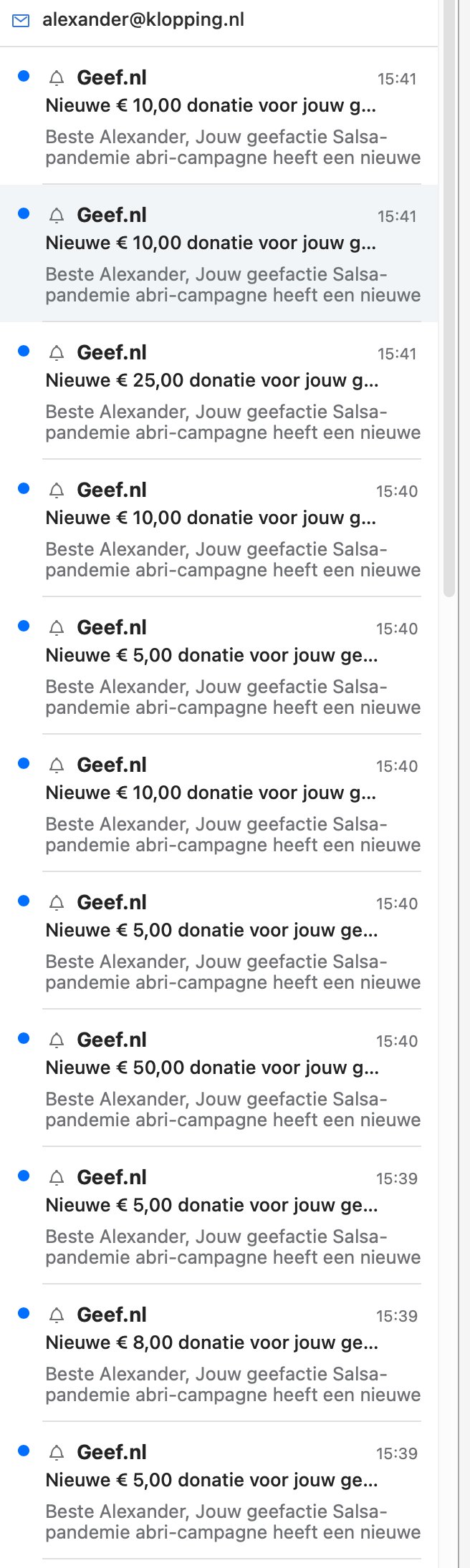Click the bell icon on the topmost email
Image resolution: width=470 pixels, height=1568 pixels.
tap(57, 78)
